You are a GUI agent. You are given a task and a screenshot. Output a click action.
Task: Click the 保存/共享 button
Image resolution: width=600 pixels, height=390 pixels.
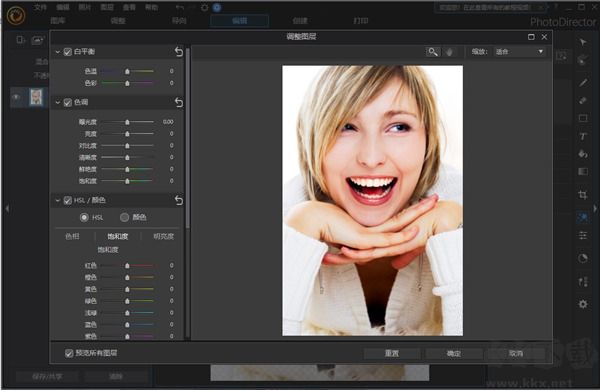pyautogui.click(x=47, y=377)
